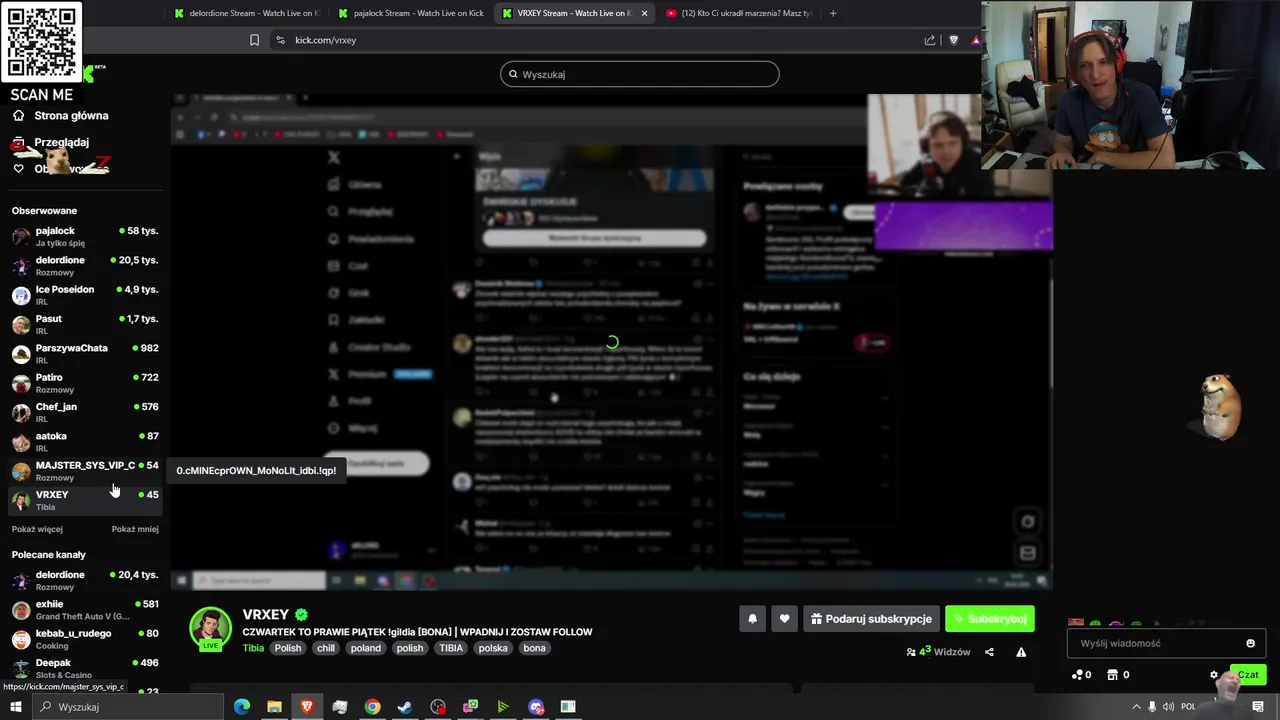Click the Polish language tag
The image size is (1280, 720).
tap(288, 648)
